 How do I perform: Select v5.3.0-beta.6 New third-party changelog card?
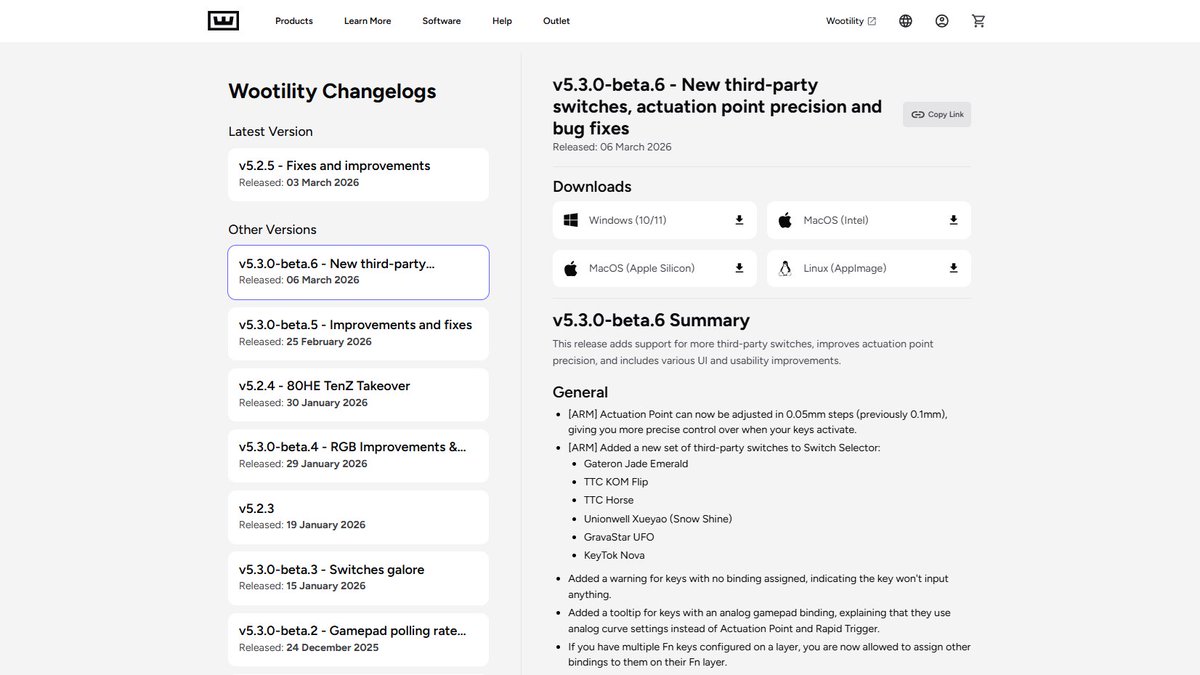[358, 272]
